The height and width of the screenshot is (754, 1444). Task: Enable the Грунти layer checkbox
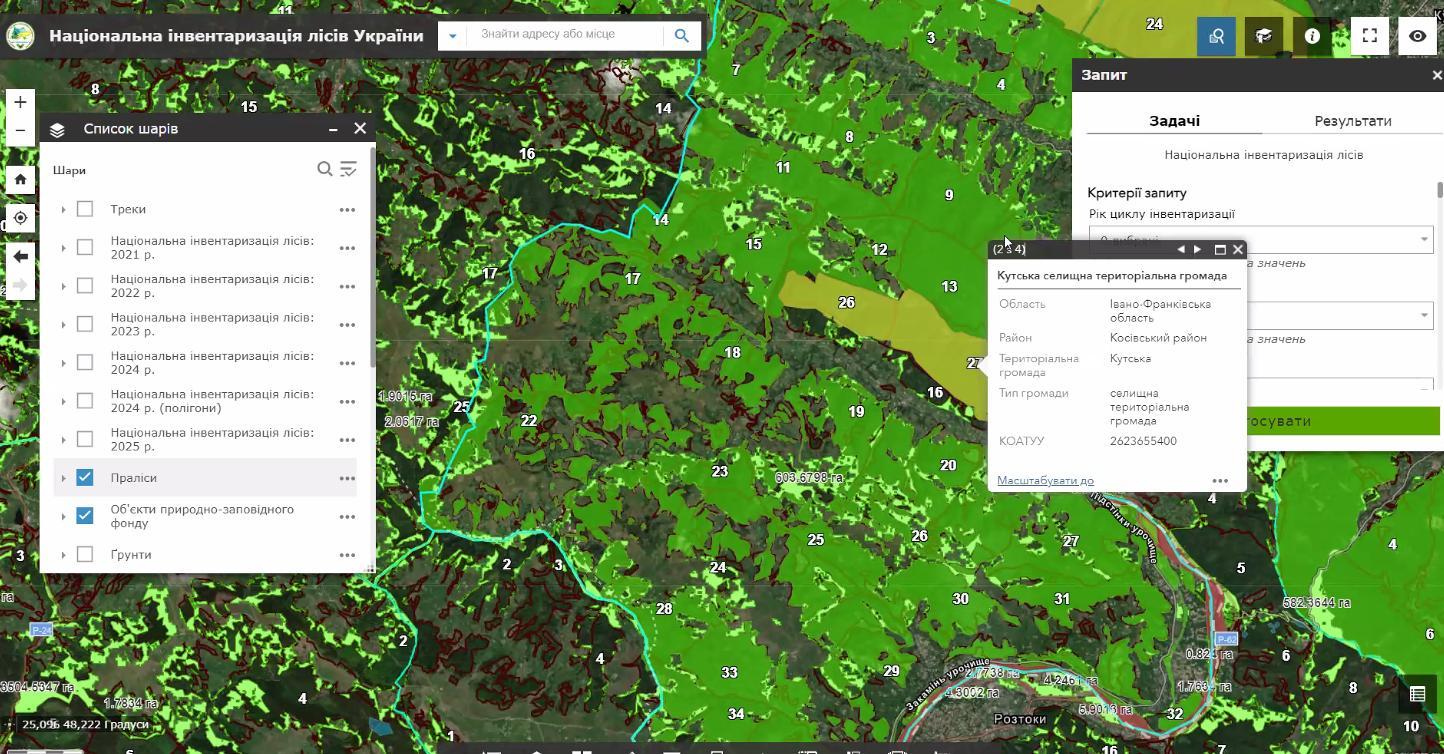pos(85,554)
